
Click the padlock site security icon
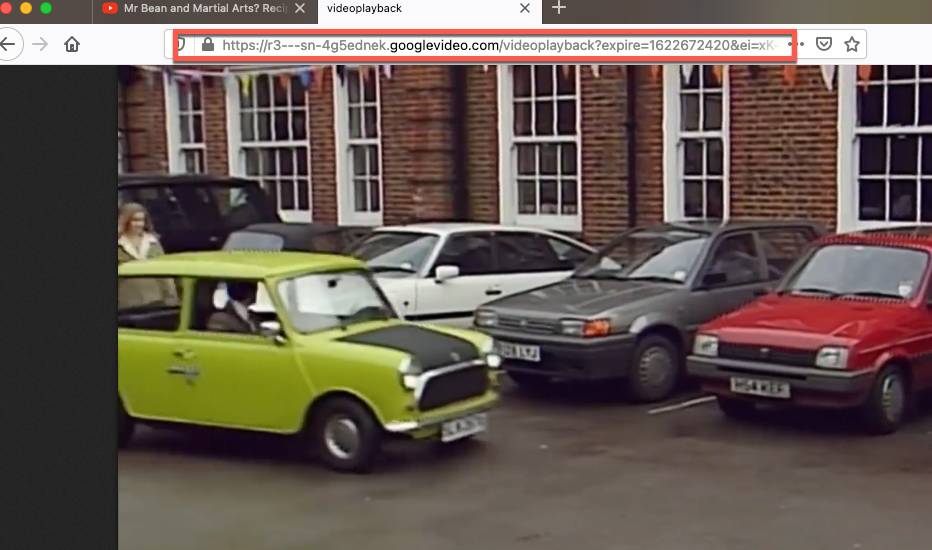[208, 45]
